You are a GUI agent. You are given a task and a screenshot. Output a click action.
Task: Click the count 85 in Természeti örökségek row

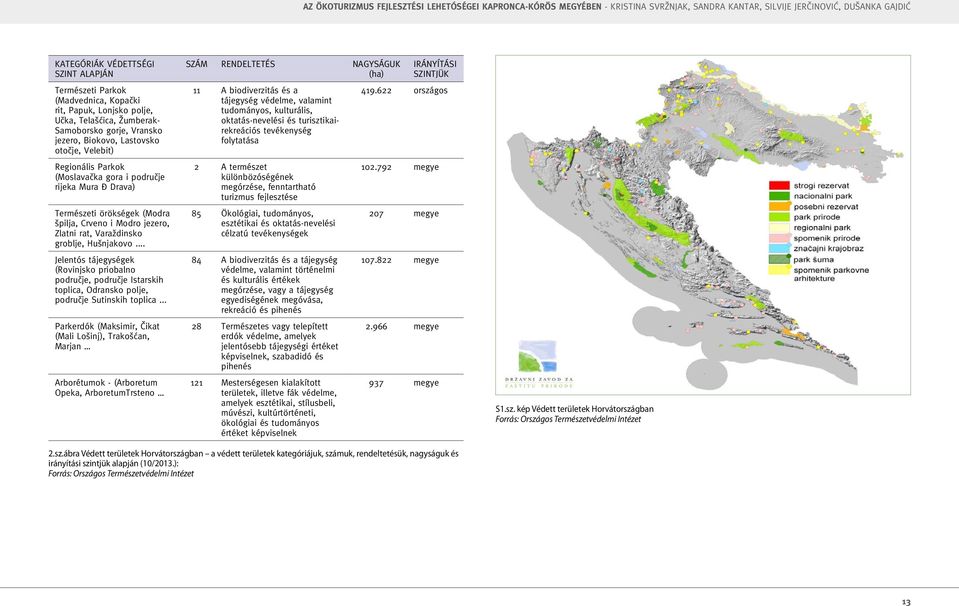[x=196, y=213]
